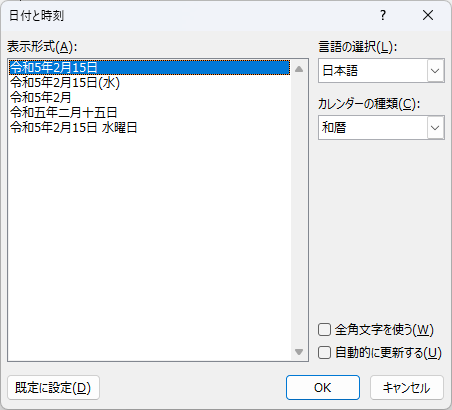Close the 日付と時刻 dialog
This screenshot has height=410, width=452.
tap(428, 15)
